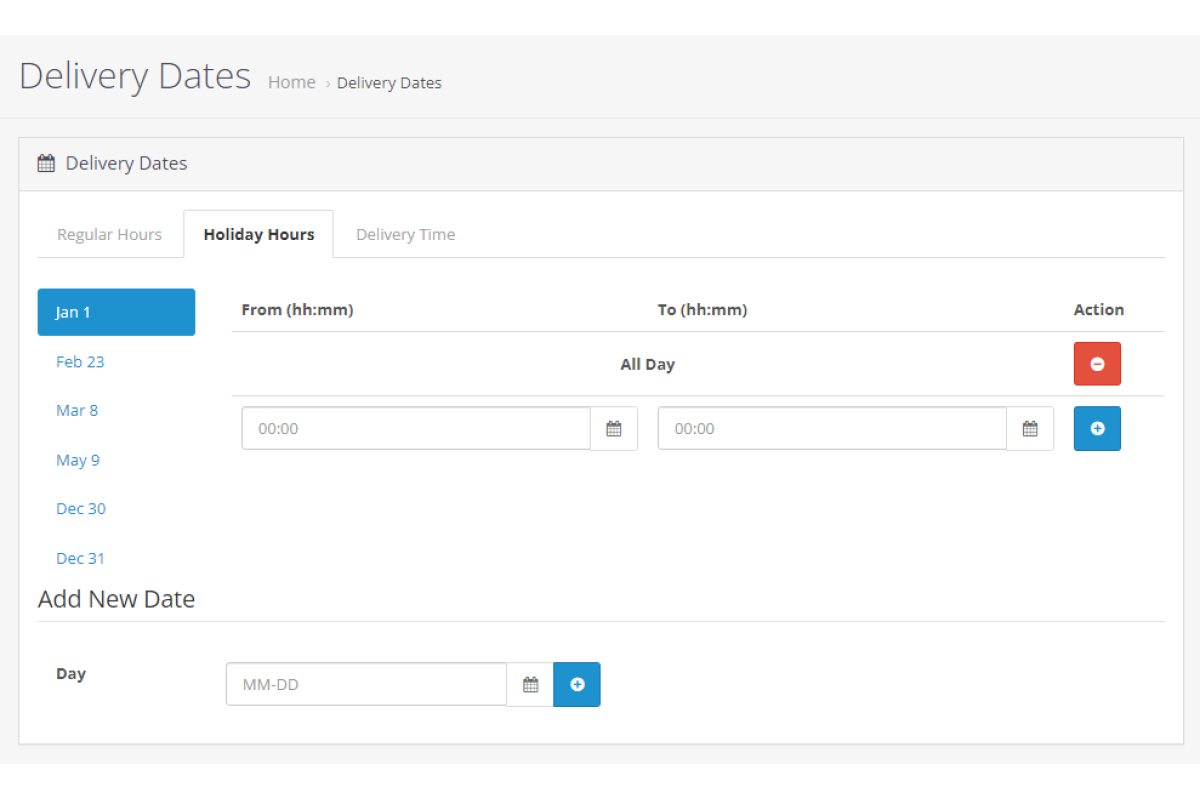Viewport: 1200px width, 800px height.
Task: Choose Mar 8 from date list
Action: 77,411
